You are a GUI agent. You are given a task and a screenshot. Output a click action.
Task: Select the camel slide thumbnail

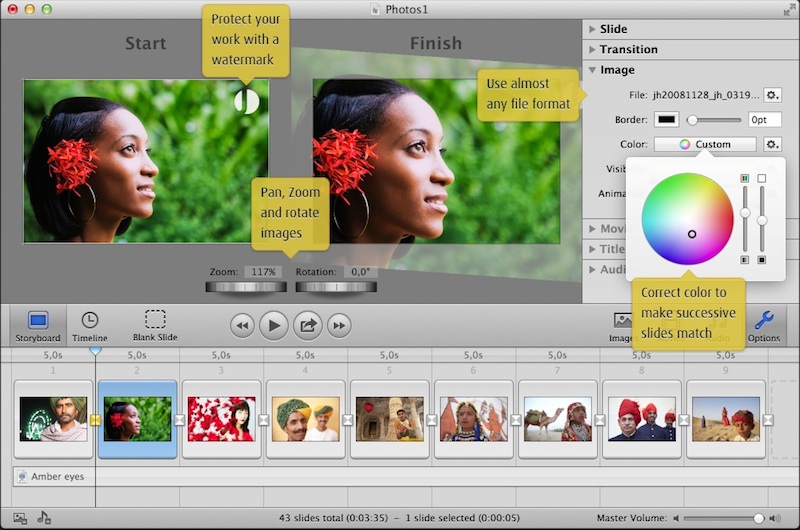click(557, 419)
